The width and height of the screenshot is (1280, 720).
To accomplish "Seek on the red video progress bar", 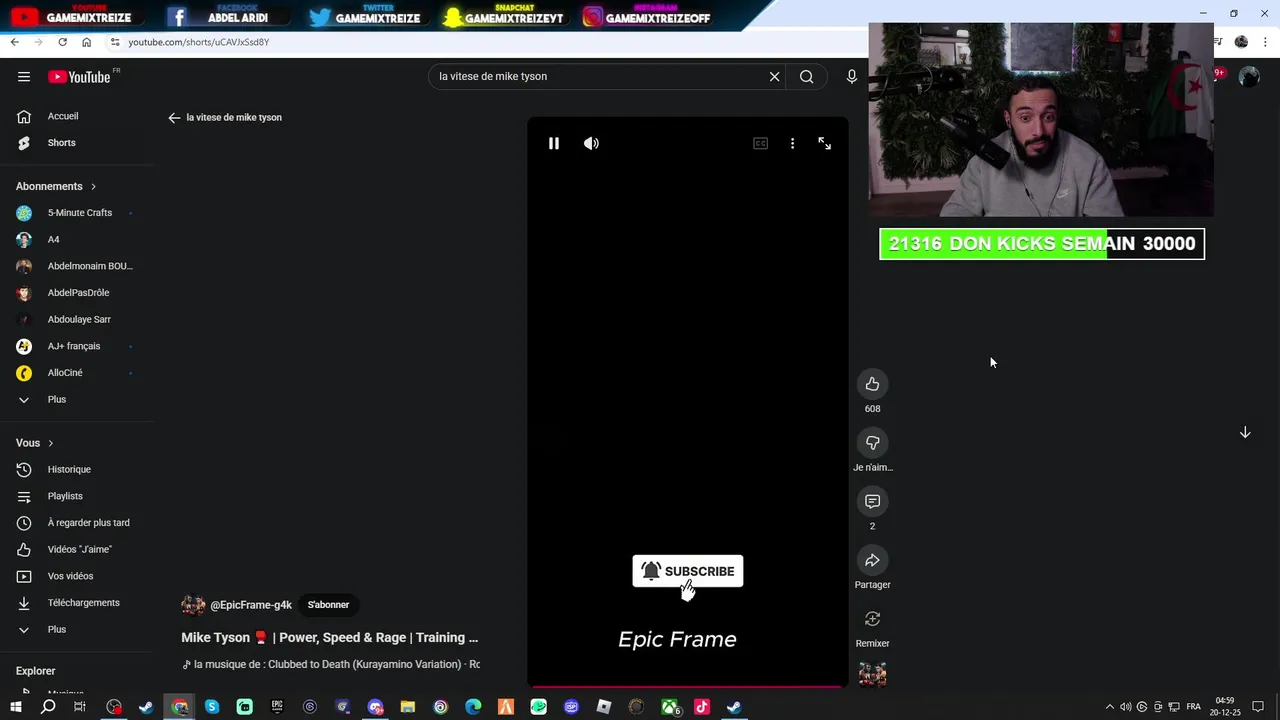I will pyautogui.click(x=688, y=686).
